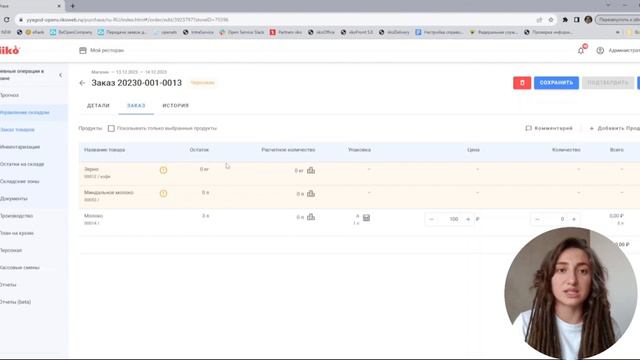Click the warning icon on Зерно row
Viewport: 640px width, 360px height.
pyautogui.click(x=163, y=170)
